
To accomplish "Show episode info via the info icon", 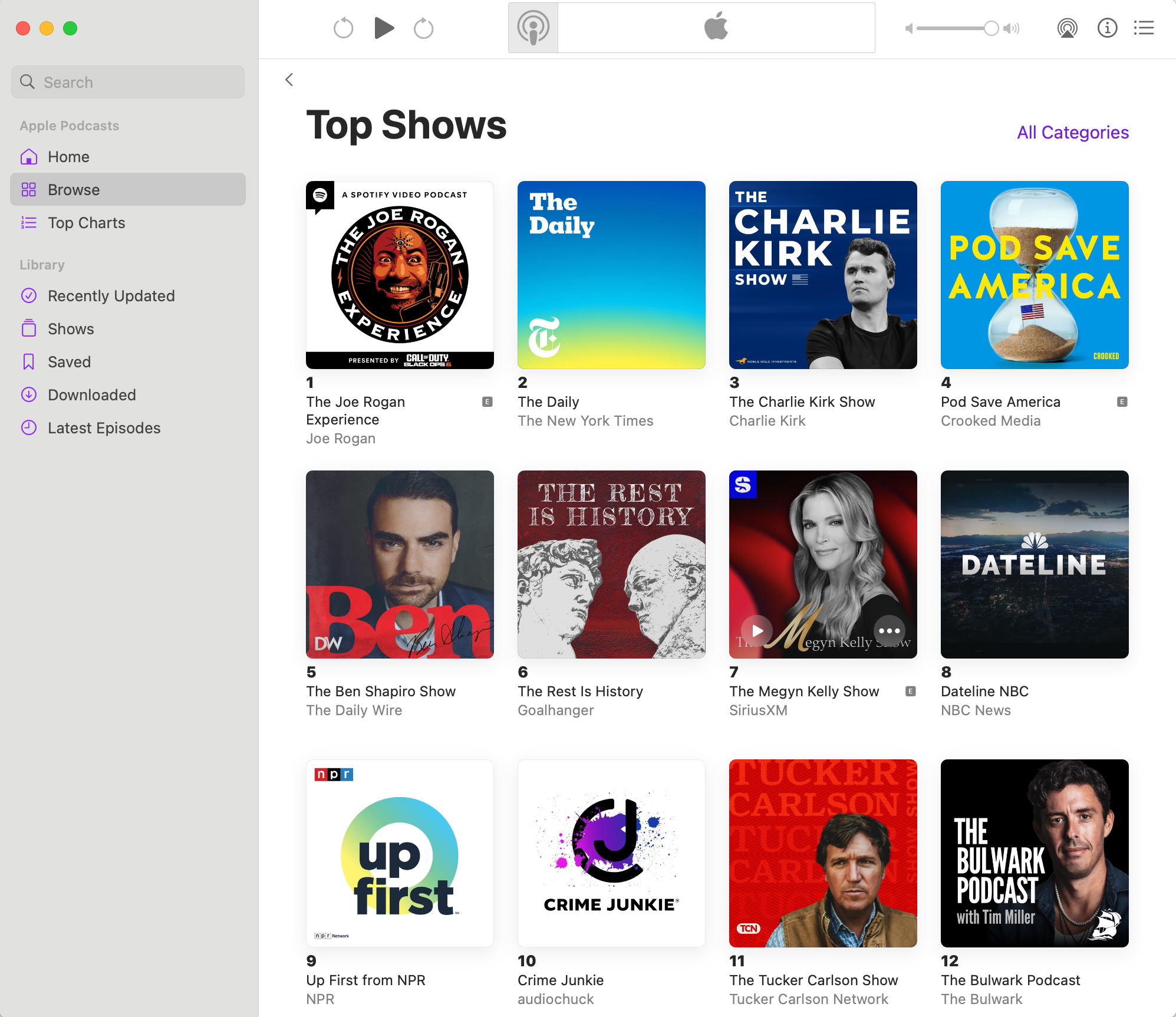I will tap(1108, 28).
